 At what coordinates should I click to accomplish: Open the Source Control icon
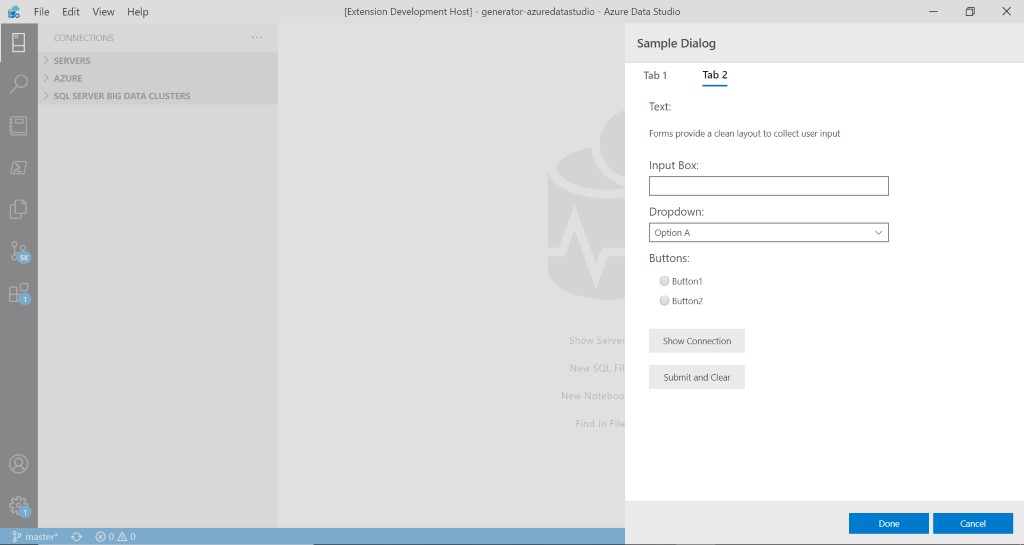(19, 251)
